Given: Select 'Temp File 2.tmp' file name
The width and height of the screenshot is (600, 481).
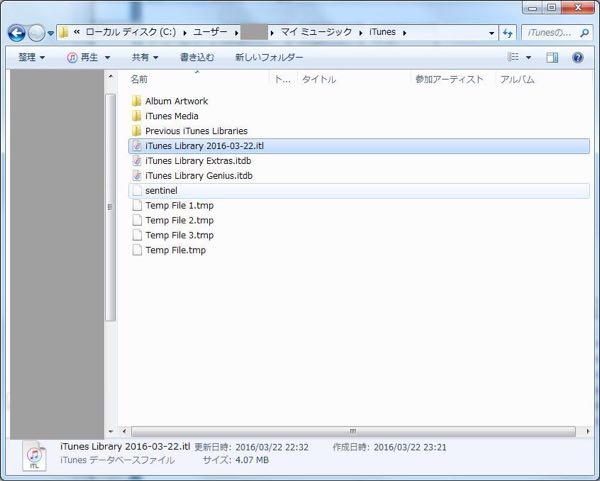Looking at the screenshot, I should click(x=179, y=220).
